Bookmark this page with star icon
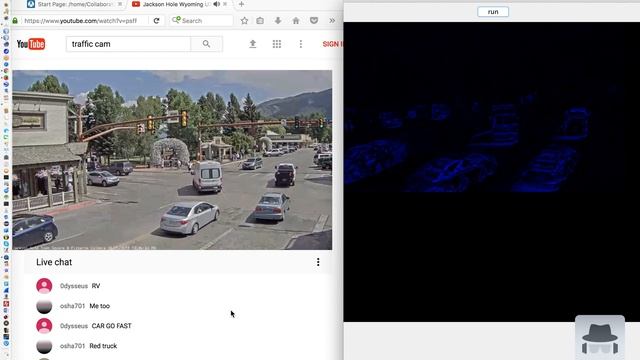This screenshot has height=360, width=640. coord(244,20)
